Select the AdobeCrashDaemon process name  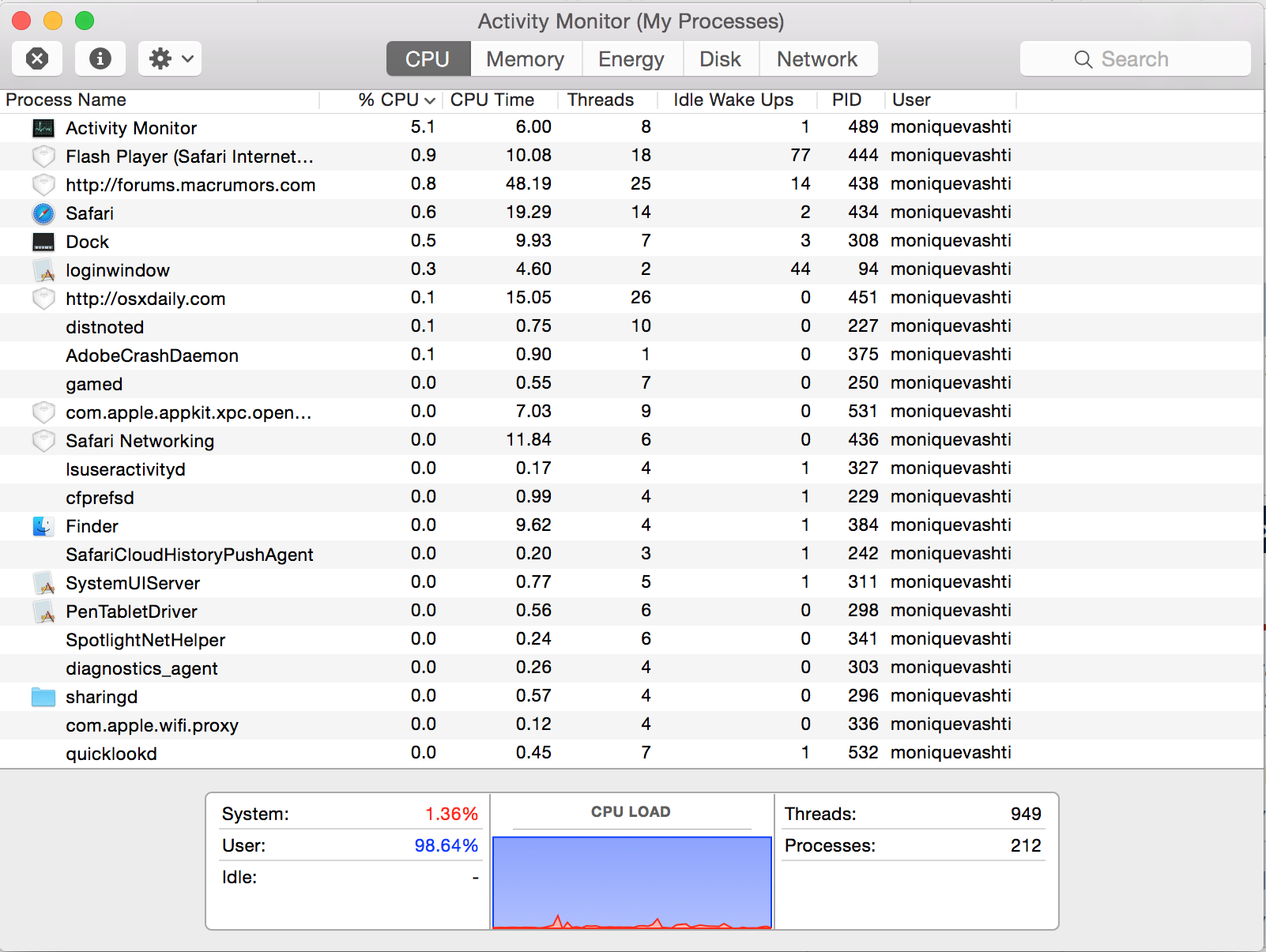(x=152, y=356)
